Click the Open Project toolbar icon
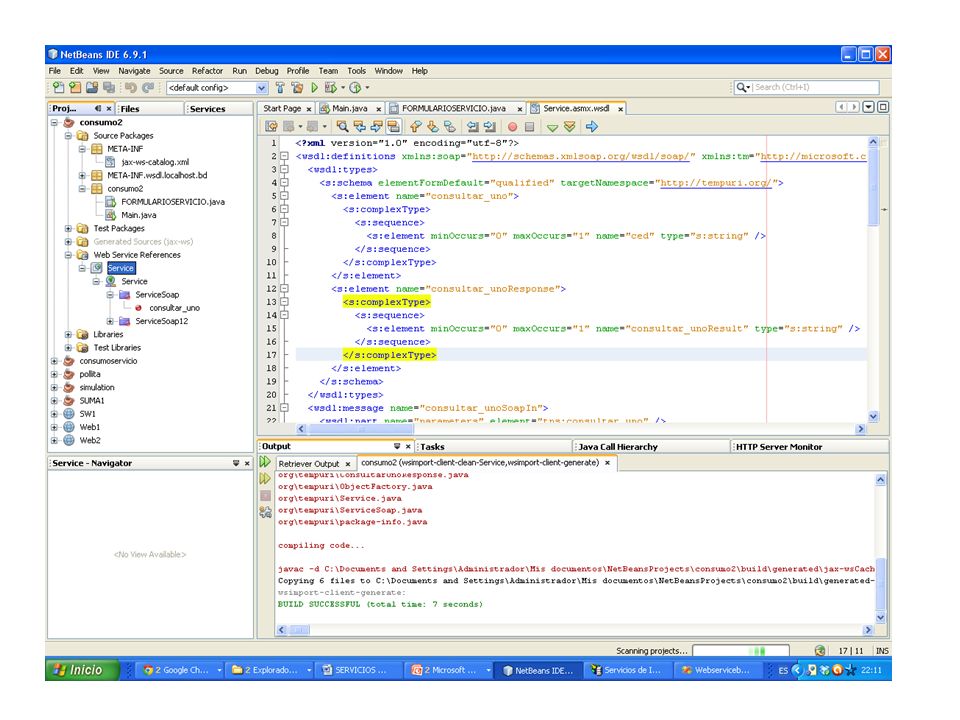 [x=92, y=88]
